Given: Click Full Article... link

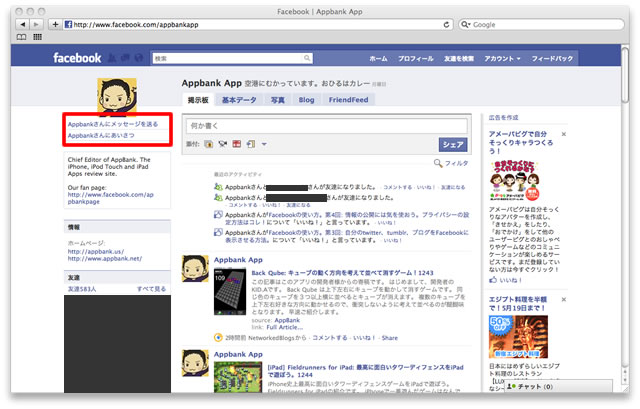Looking at the screenshot, I should (x=284, y=327).
